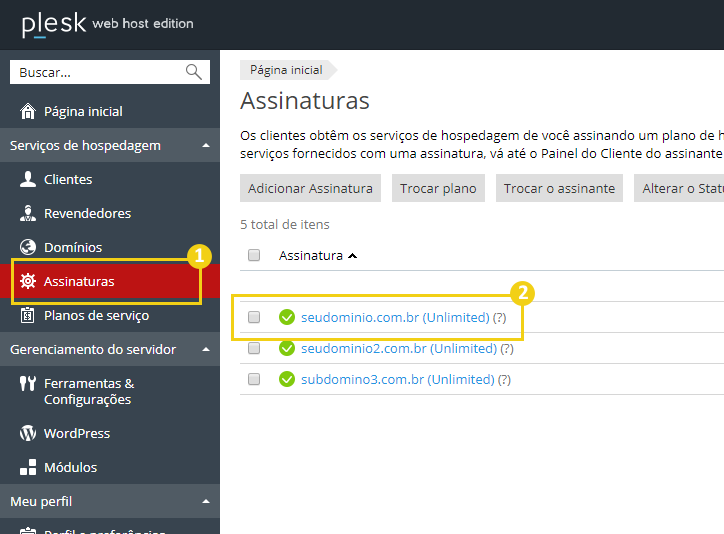Click the Assinaturas page heading
Image resolution: width=724 pixels, height=534 pixels.
click(x=305, y=101)
